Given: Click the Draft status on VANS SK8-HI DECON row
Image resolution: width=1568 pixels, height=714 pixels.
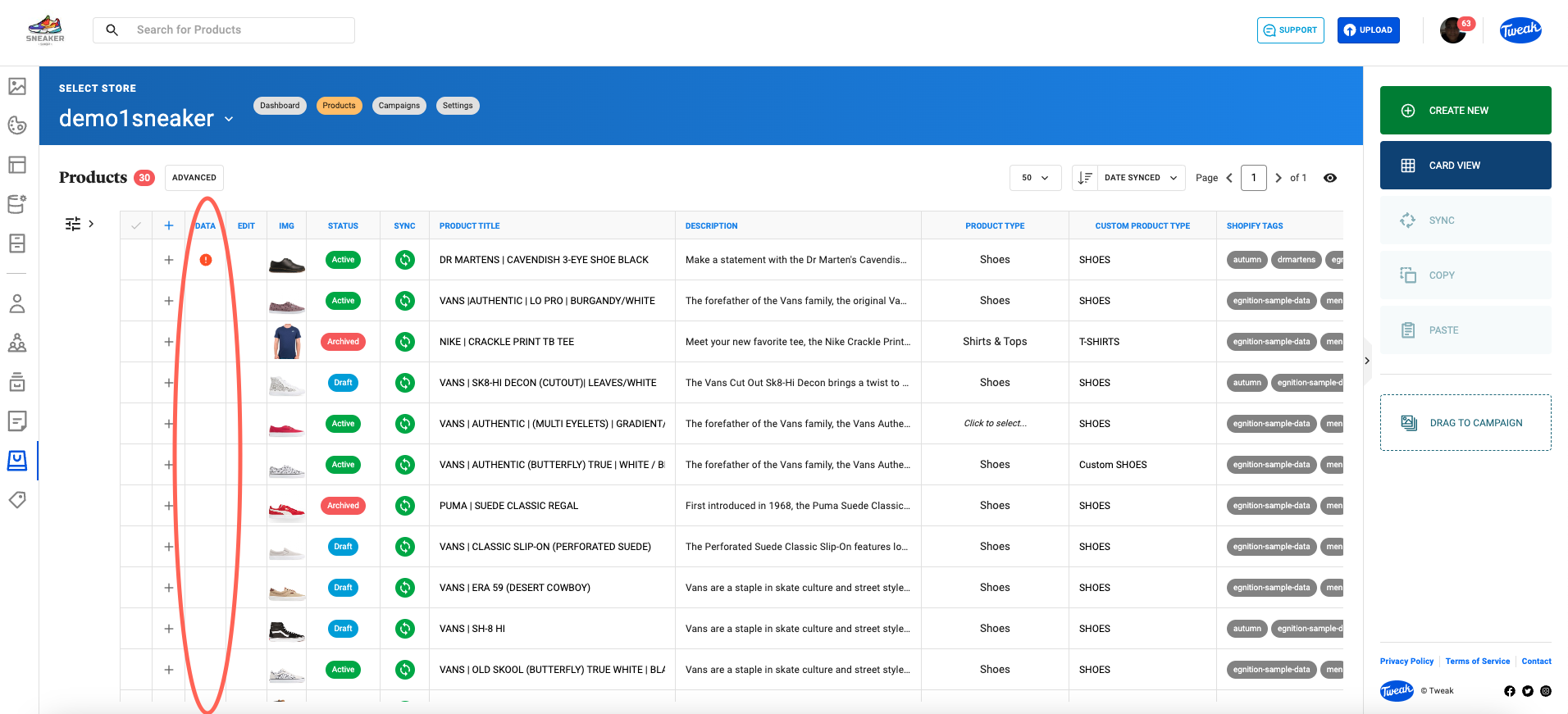Looking at the screenshot, I should point(343,383).
